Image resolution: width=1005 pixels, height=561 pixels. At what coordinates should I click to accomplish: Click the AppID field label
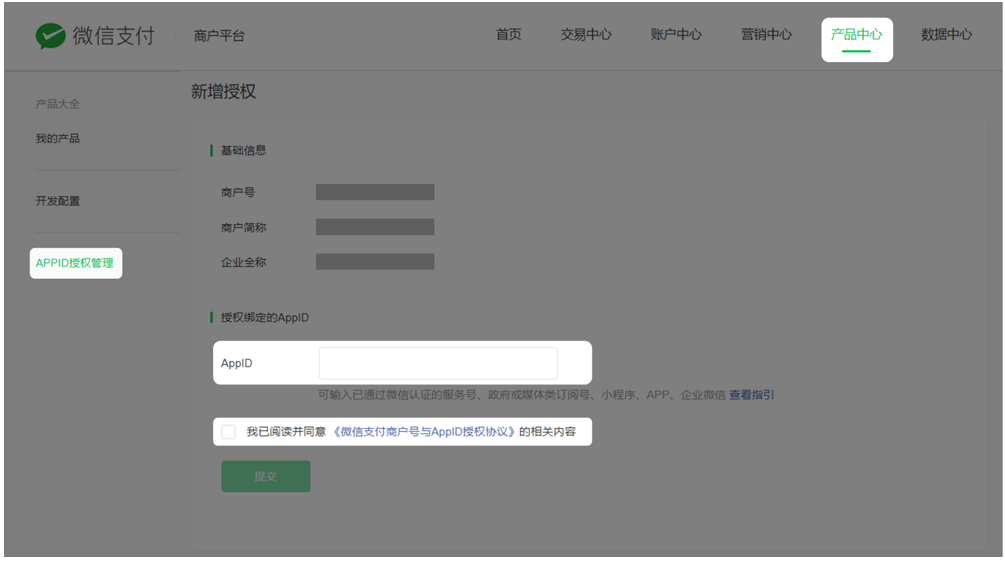[237, 364]
